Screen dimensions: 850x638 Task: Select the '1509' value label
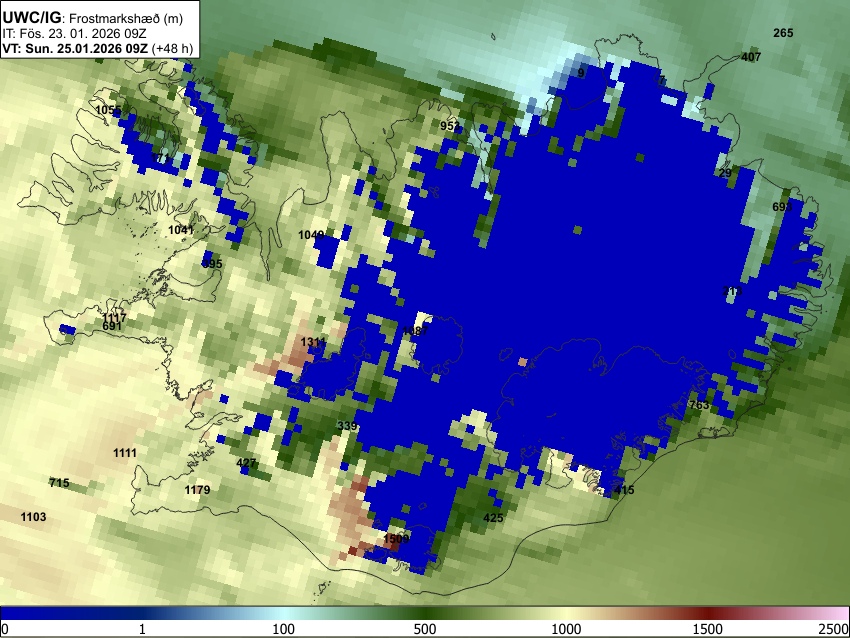coord(396,539)
